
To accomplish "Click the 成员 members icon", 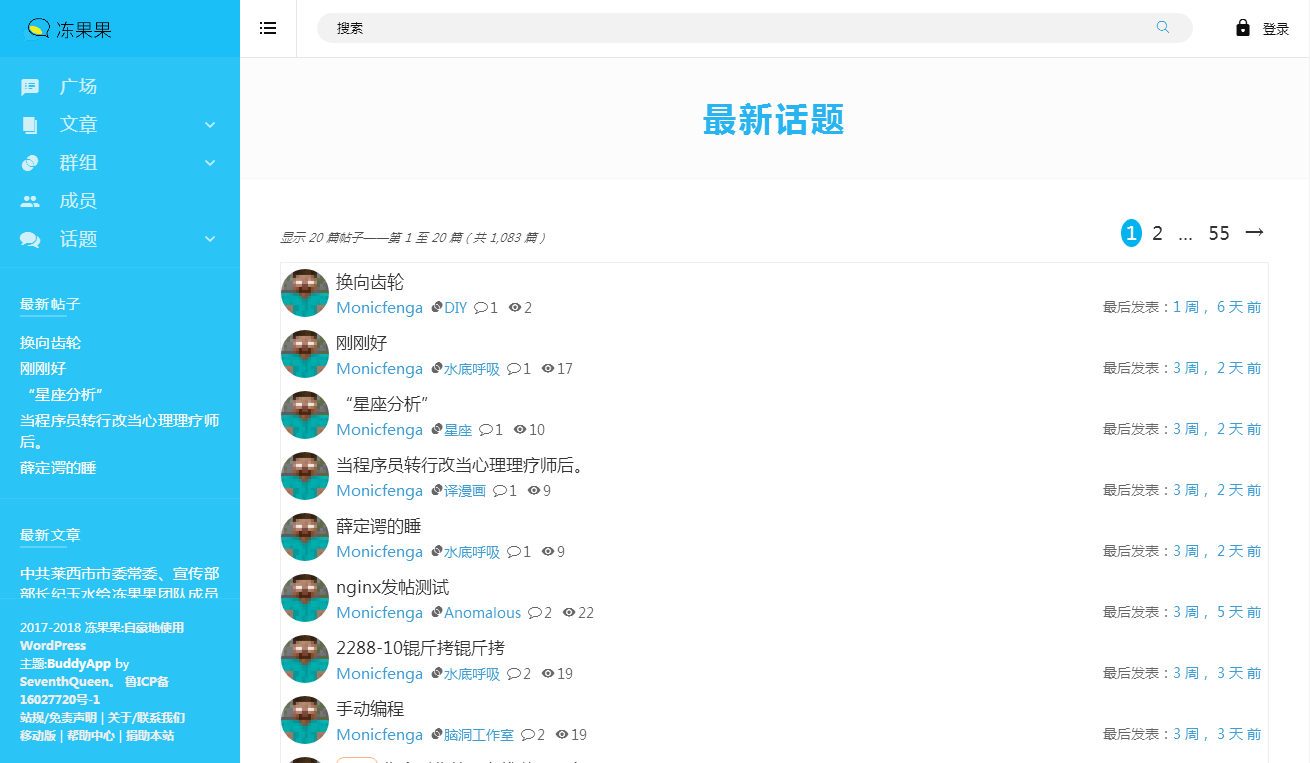I will 30,201.
